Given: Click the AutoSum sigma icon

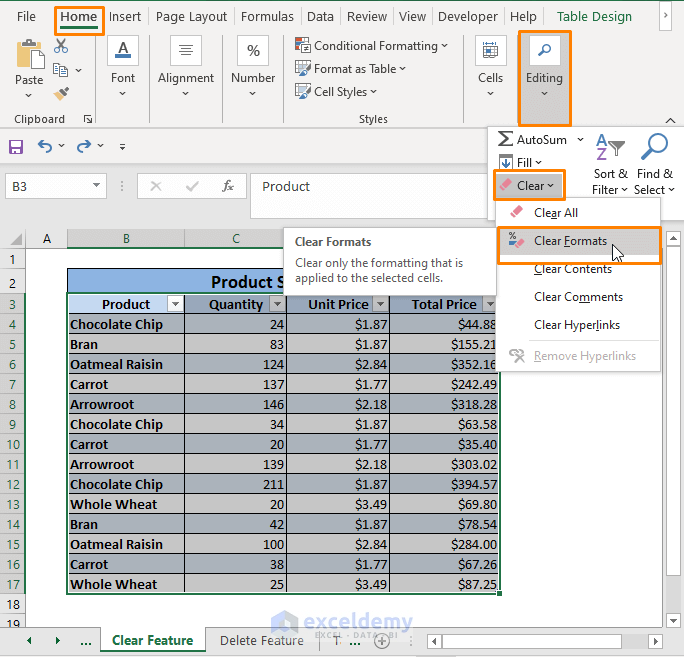Looking at the screenshot, I should click(505, 139).
